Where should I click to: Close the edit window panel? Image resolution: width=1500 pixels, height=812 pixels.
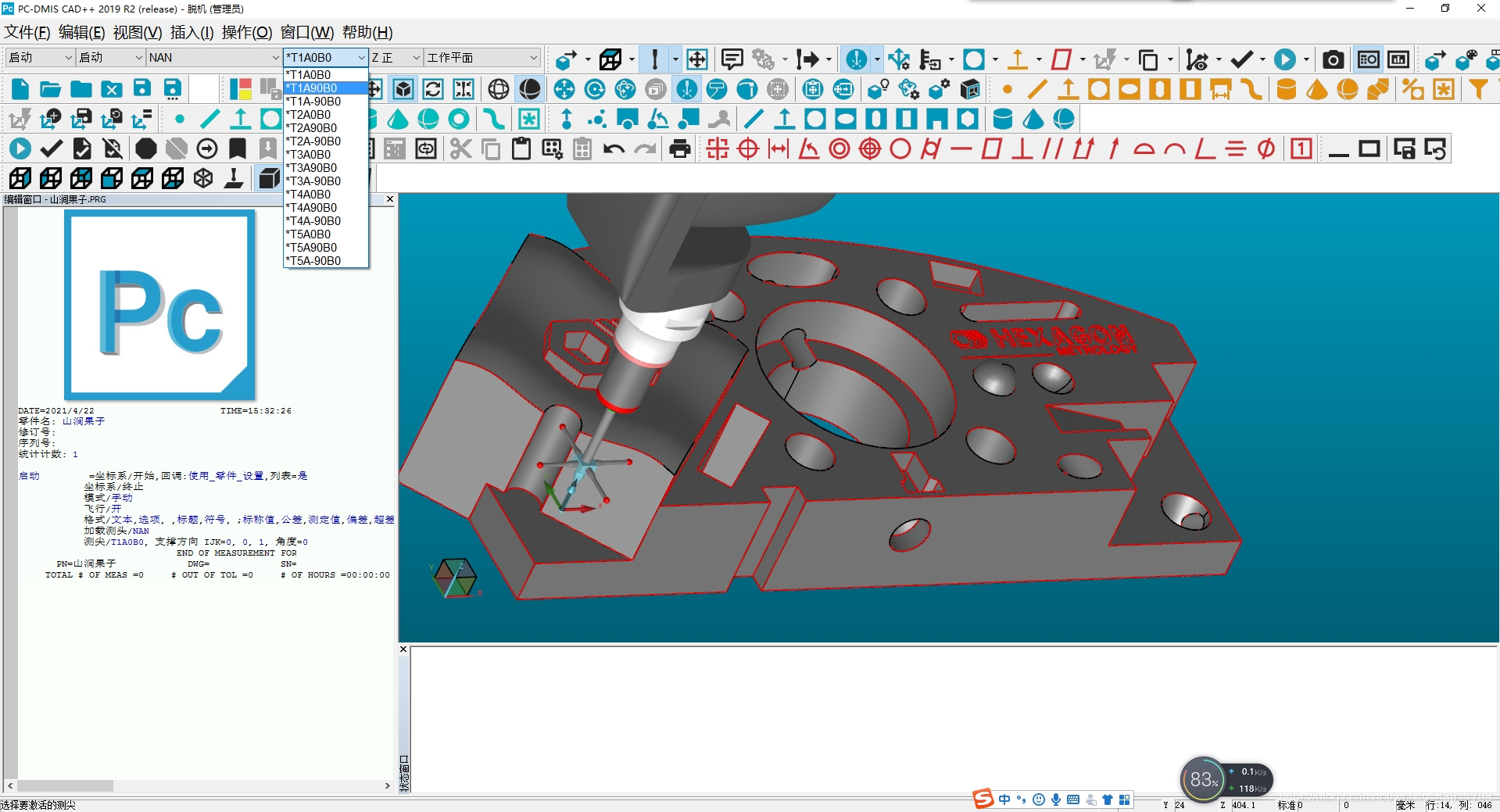click(390, 199)
